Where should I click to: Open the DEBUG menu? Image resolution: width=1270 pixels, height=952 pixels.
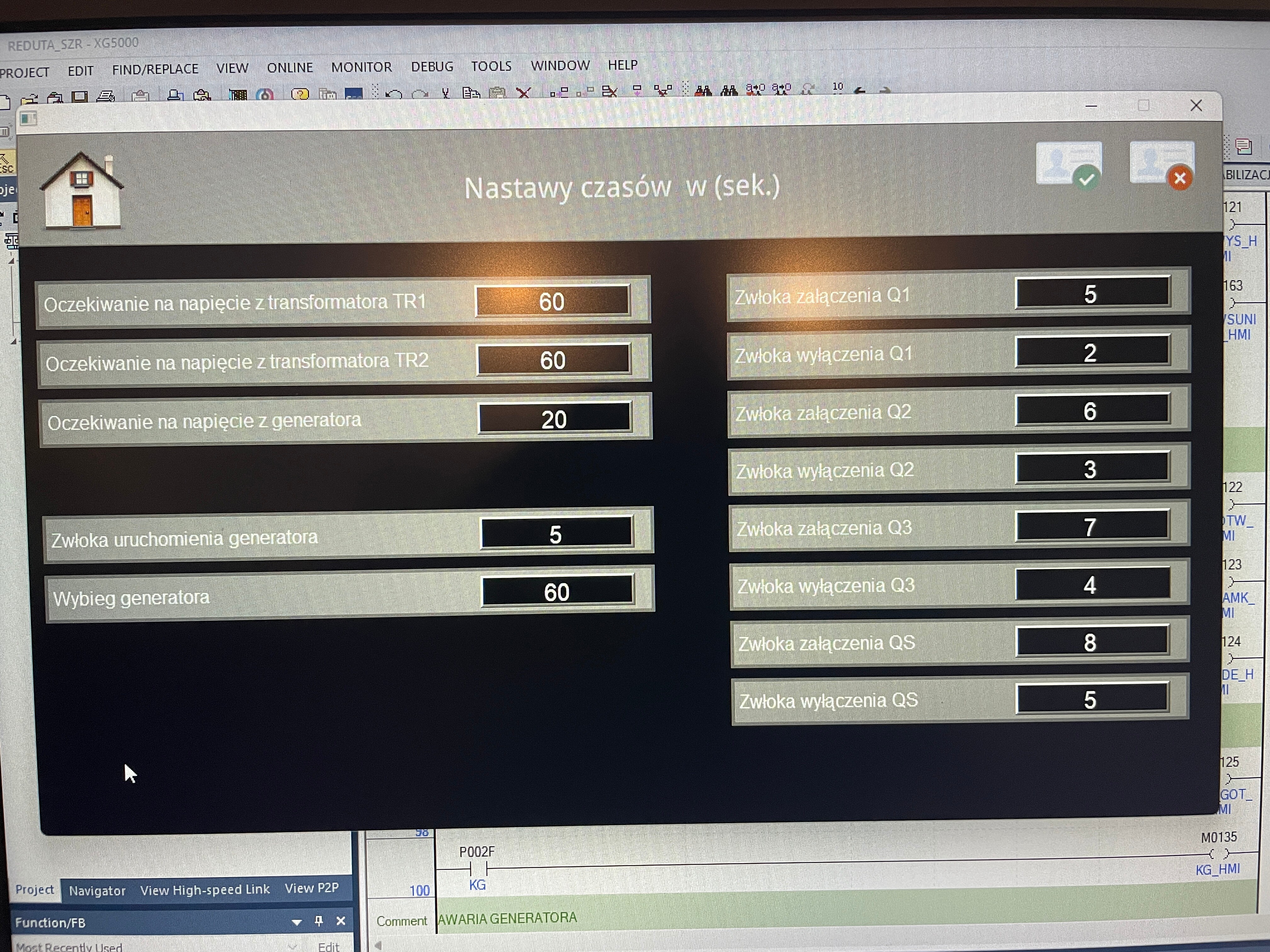pos(432,66)
